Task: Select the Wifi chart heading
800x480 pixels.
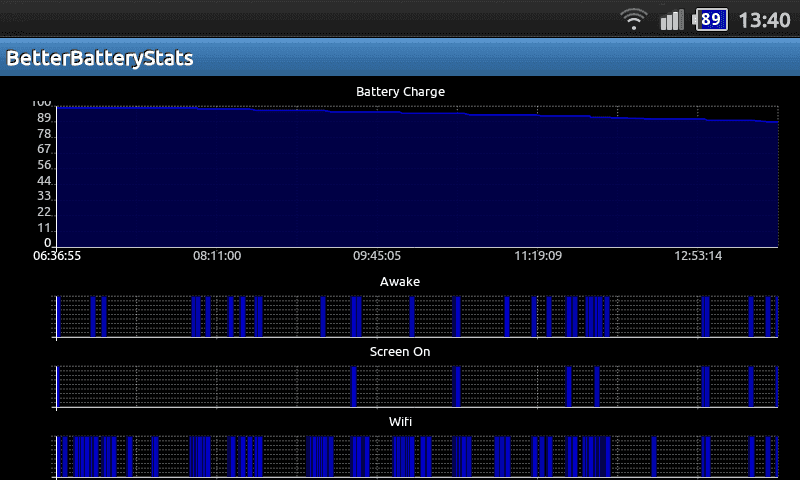Action: pos(400,422)
